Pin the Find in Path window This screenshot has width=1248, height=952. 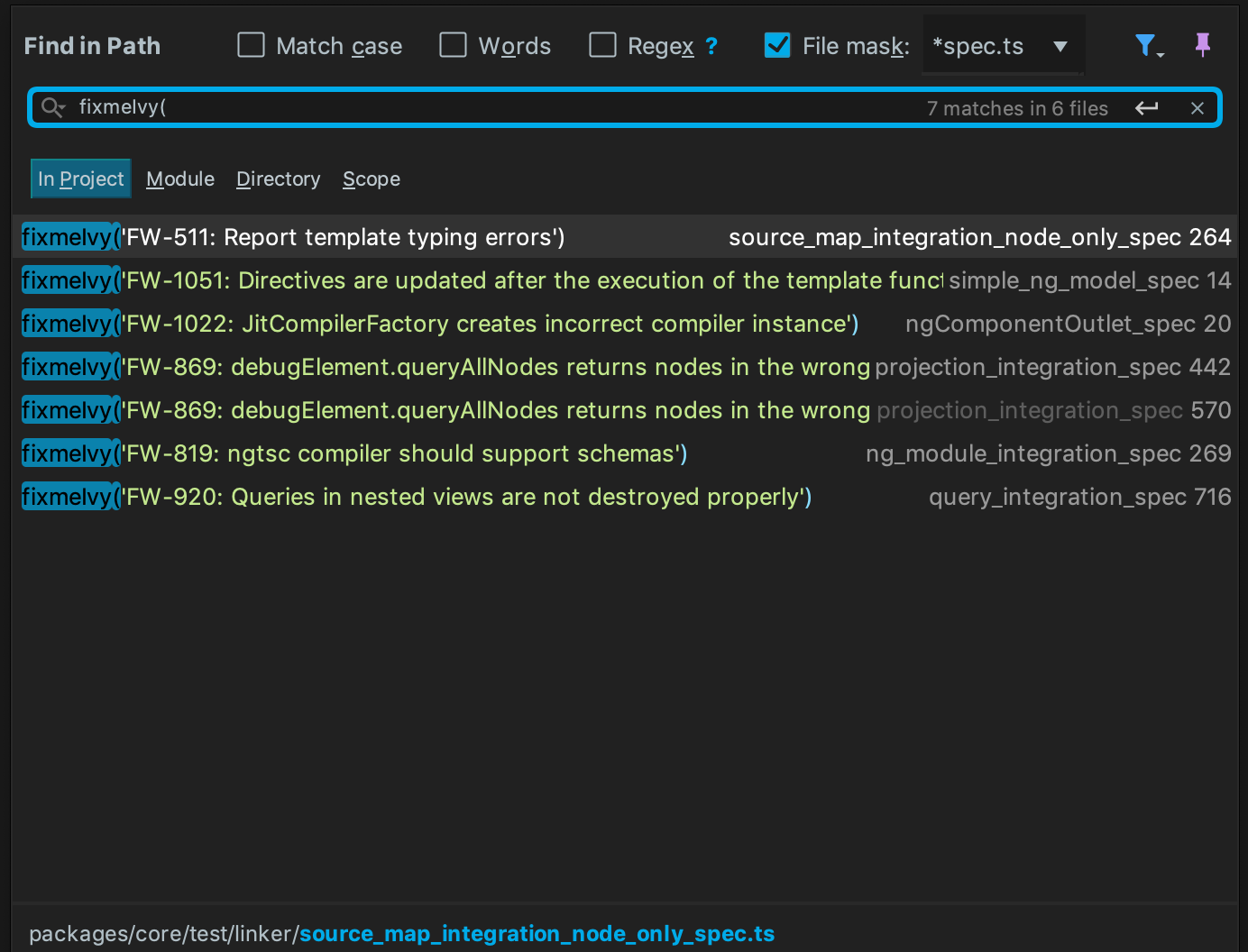pyautogui.click(x=1202, y=45)
